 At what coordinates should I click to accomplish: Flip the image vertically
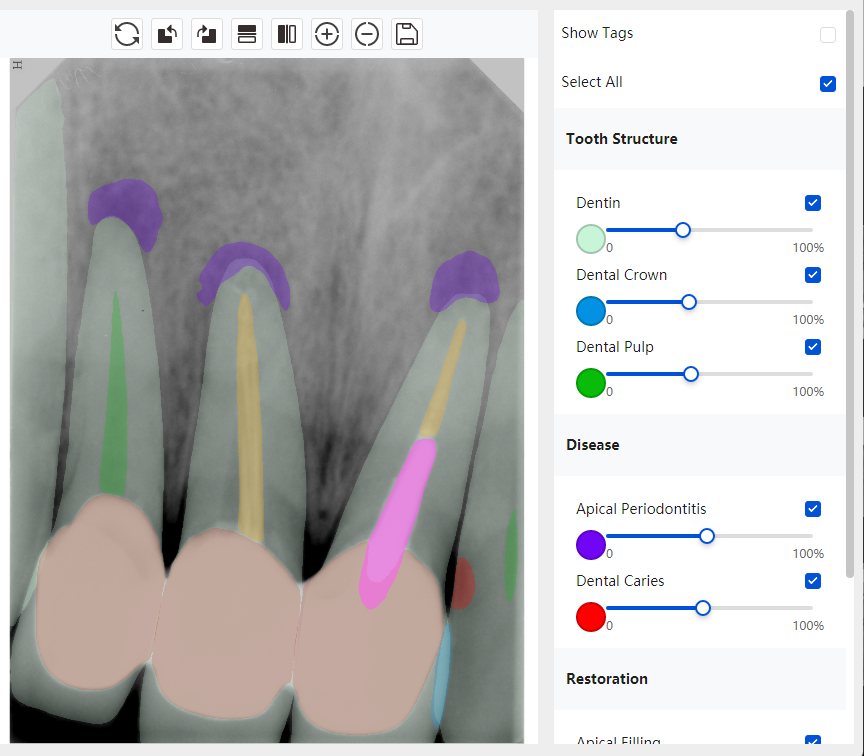click(x=247, y=34)
